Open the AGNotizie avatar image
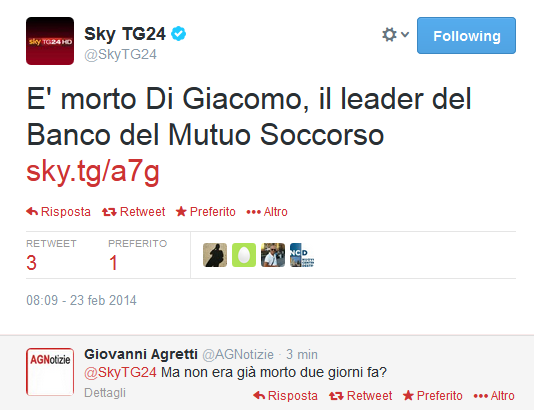 (50, 372)
